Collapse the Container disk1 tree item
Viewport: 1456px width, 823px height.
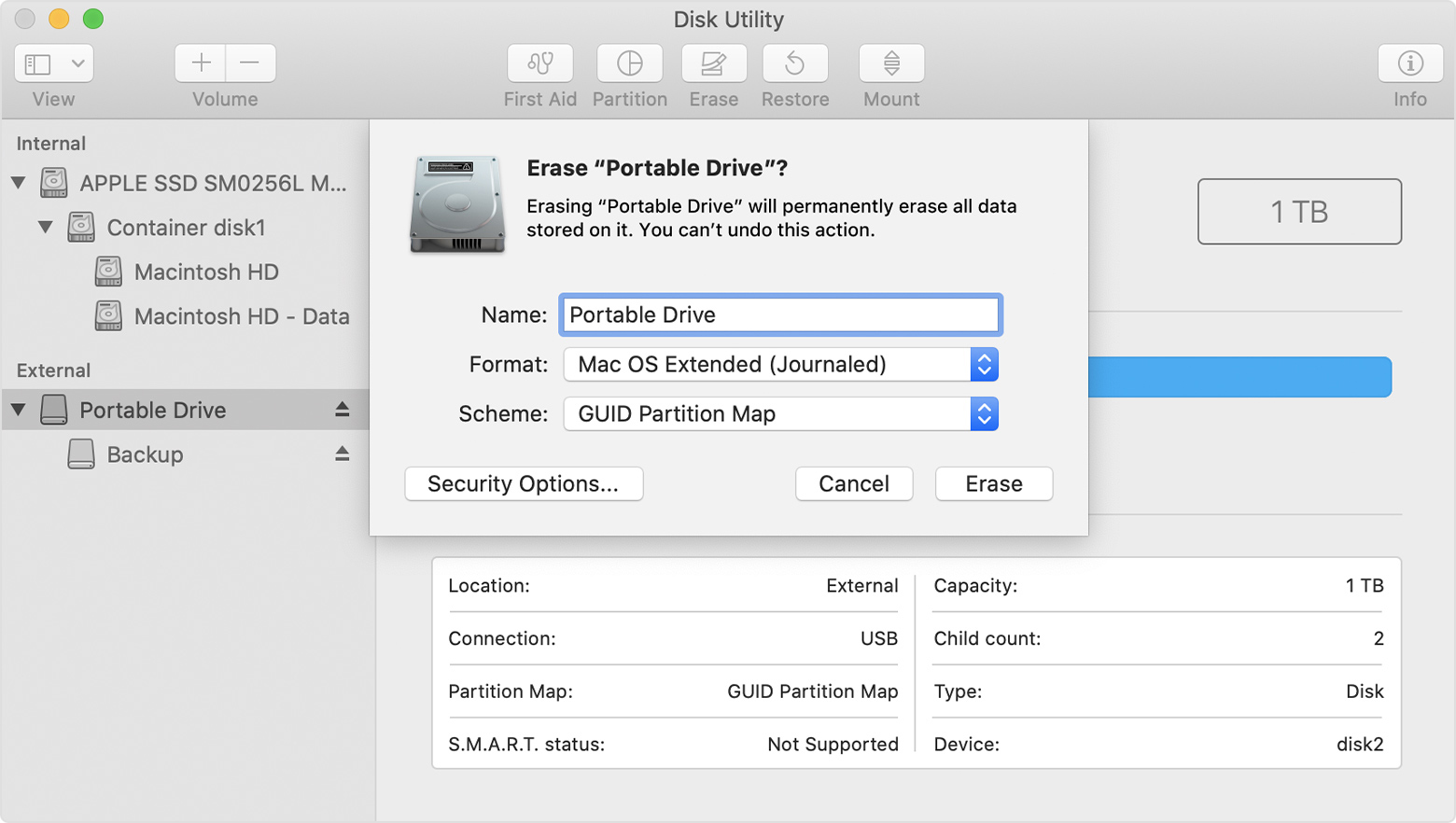[46, 228]
